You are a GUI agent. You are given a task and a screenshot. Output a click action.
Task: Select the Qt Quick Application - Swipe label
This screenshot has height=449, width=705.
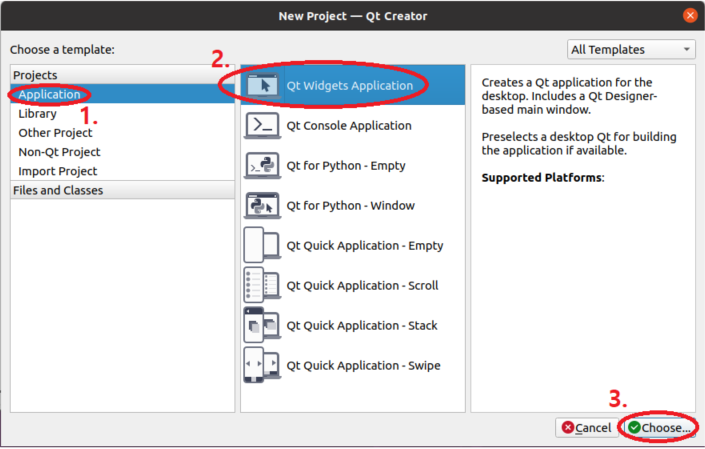pyautogui.click(x=363, y=365)
